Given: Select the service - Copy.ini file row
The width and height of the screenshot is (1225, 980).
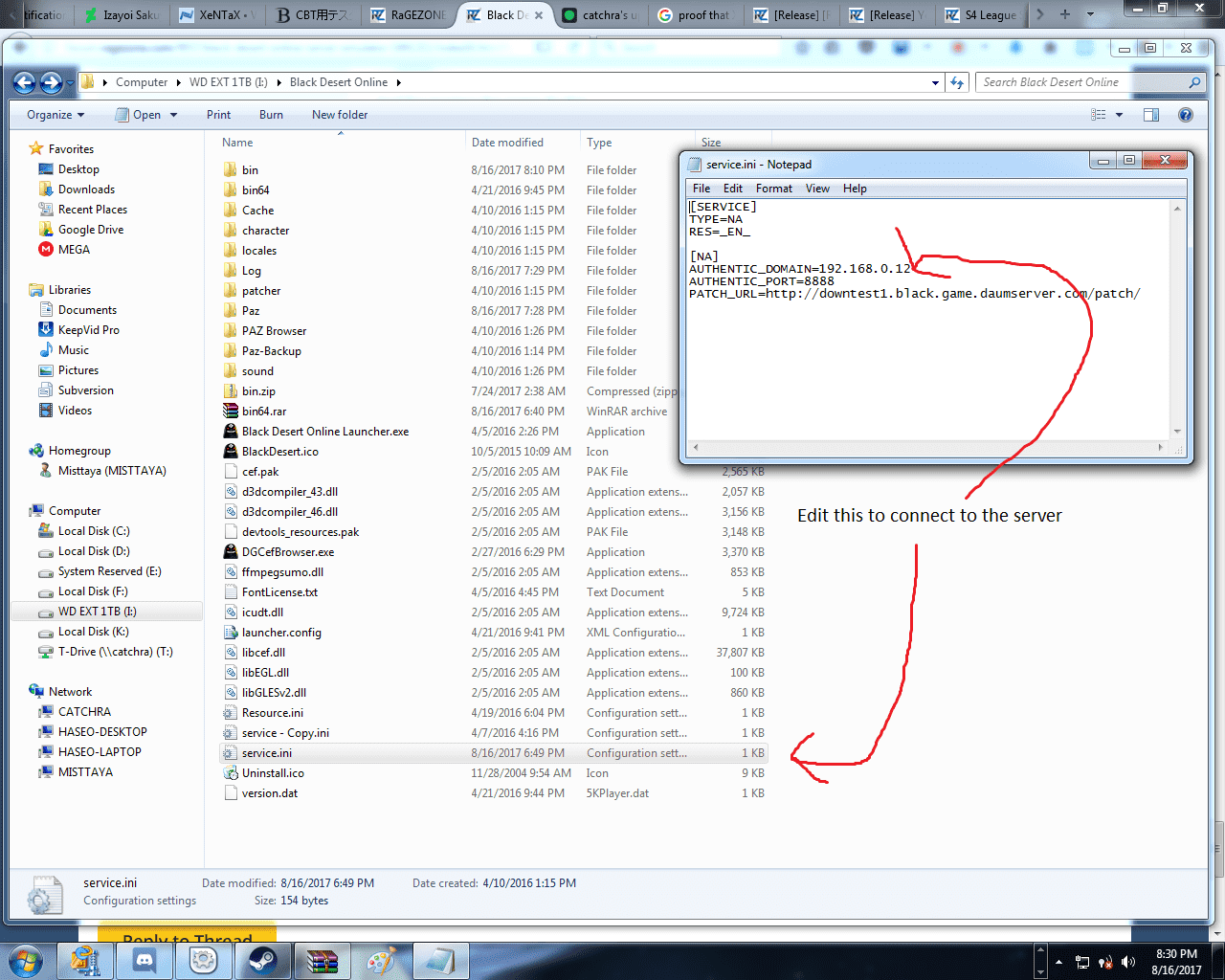Looking at the screenshot, I should 496,733.
